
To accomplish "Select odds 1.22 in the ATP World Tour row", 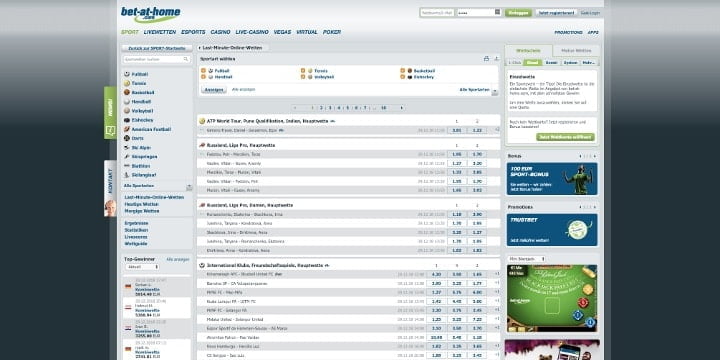I will pos(477,130).
